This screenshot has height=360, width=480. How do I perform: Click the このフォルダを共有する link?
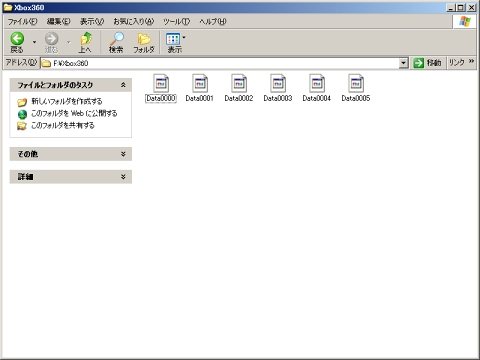pyautogui.click(x=63, y=126)
